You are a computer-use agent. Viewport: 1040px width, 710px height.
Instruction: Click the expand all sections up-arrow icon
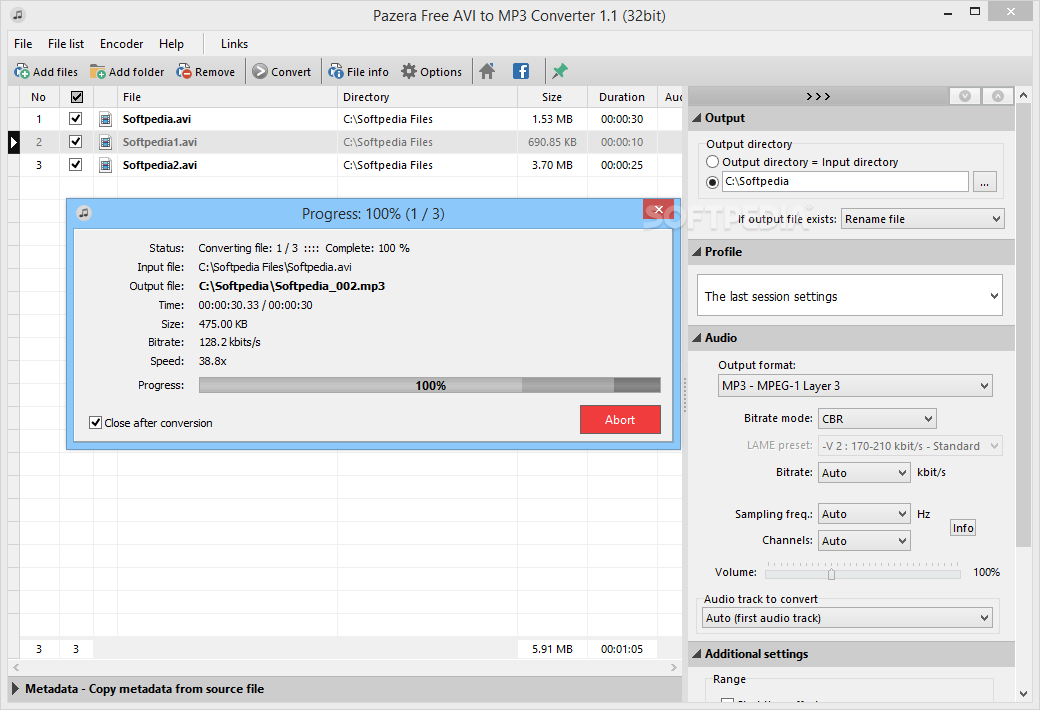pyautogui.click(x=998, y=96)
